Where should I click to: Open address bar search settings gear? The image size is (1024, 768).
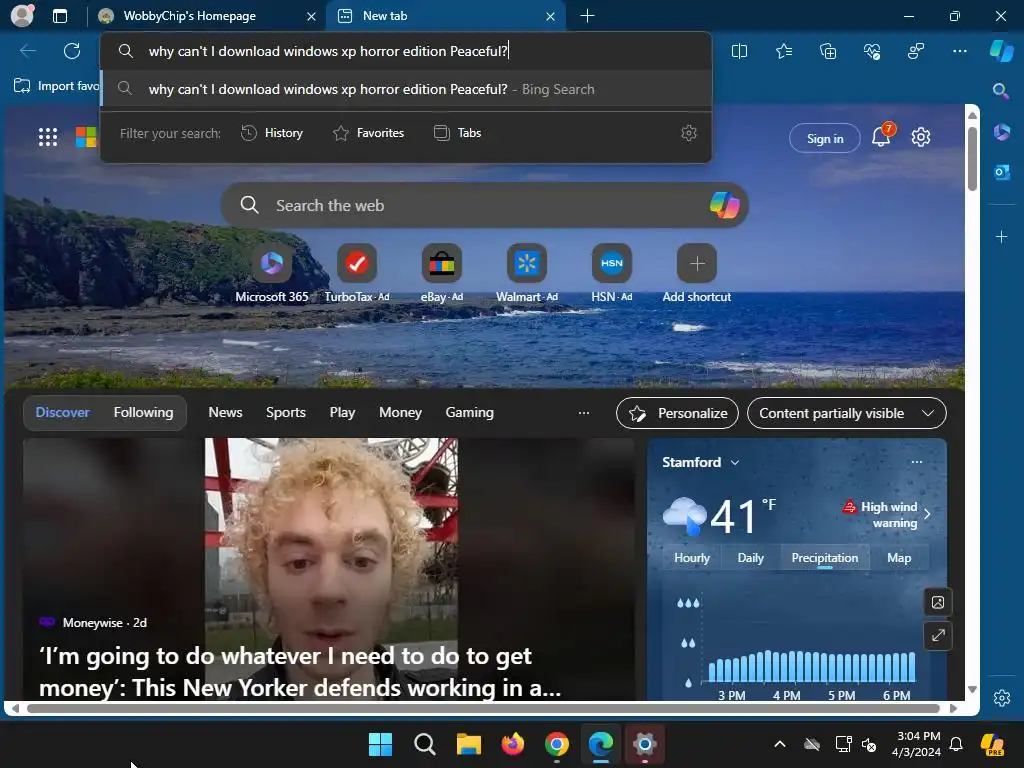(x=689, y=133)
